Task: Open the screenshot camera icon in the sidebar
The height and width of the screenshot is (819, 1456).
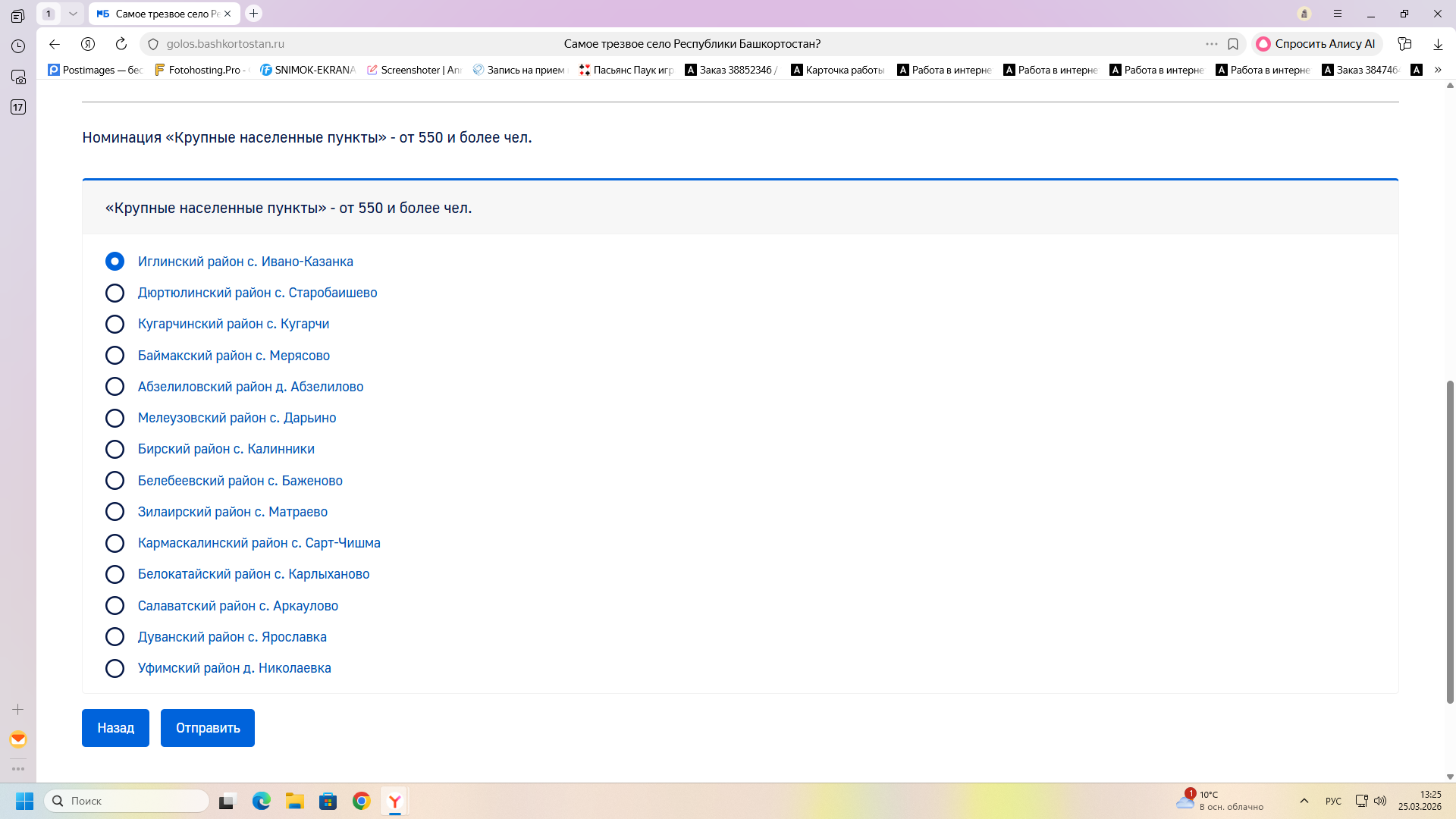Action: pyautogui.click(x=18, y=77)
